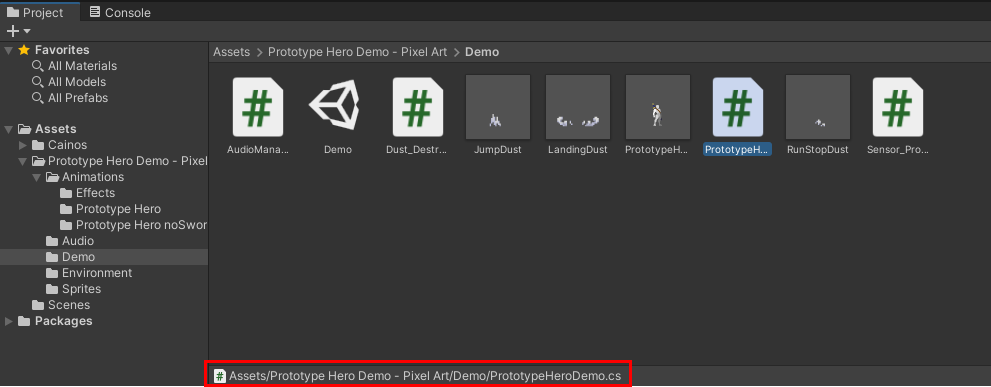The width and height of the screenshot is (991, 387).
Task: Open the create dropdown arrow next to plus
Action: point(27,31)
